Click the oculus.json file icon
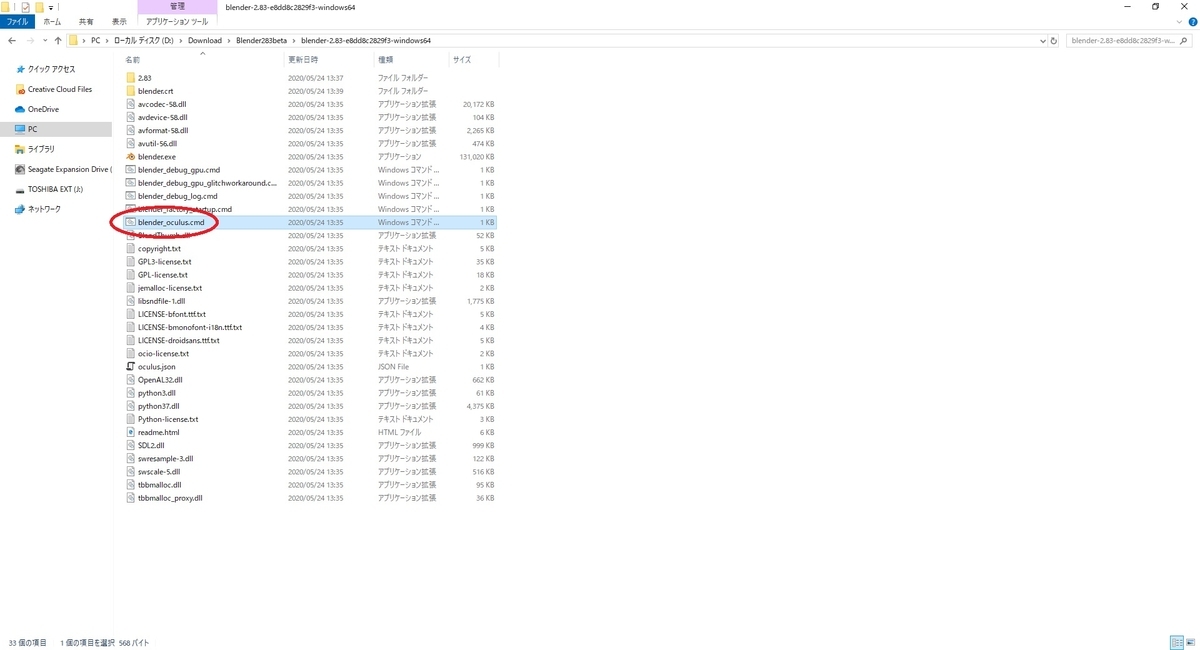Viewport: 1200px width, 650px height. 131,367
